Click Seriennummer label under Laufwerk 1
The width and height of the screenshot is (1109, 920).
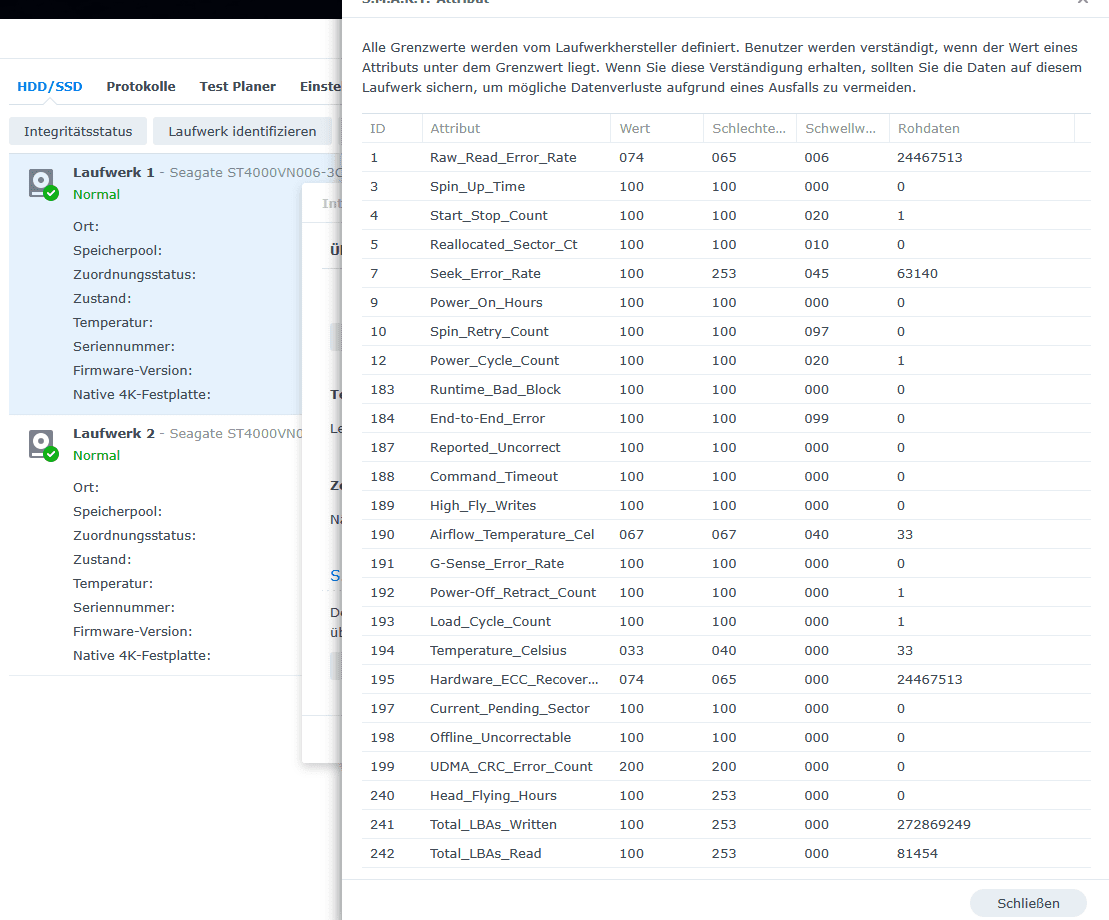[x=124, y=347]
